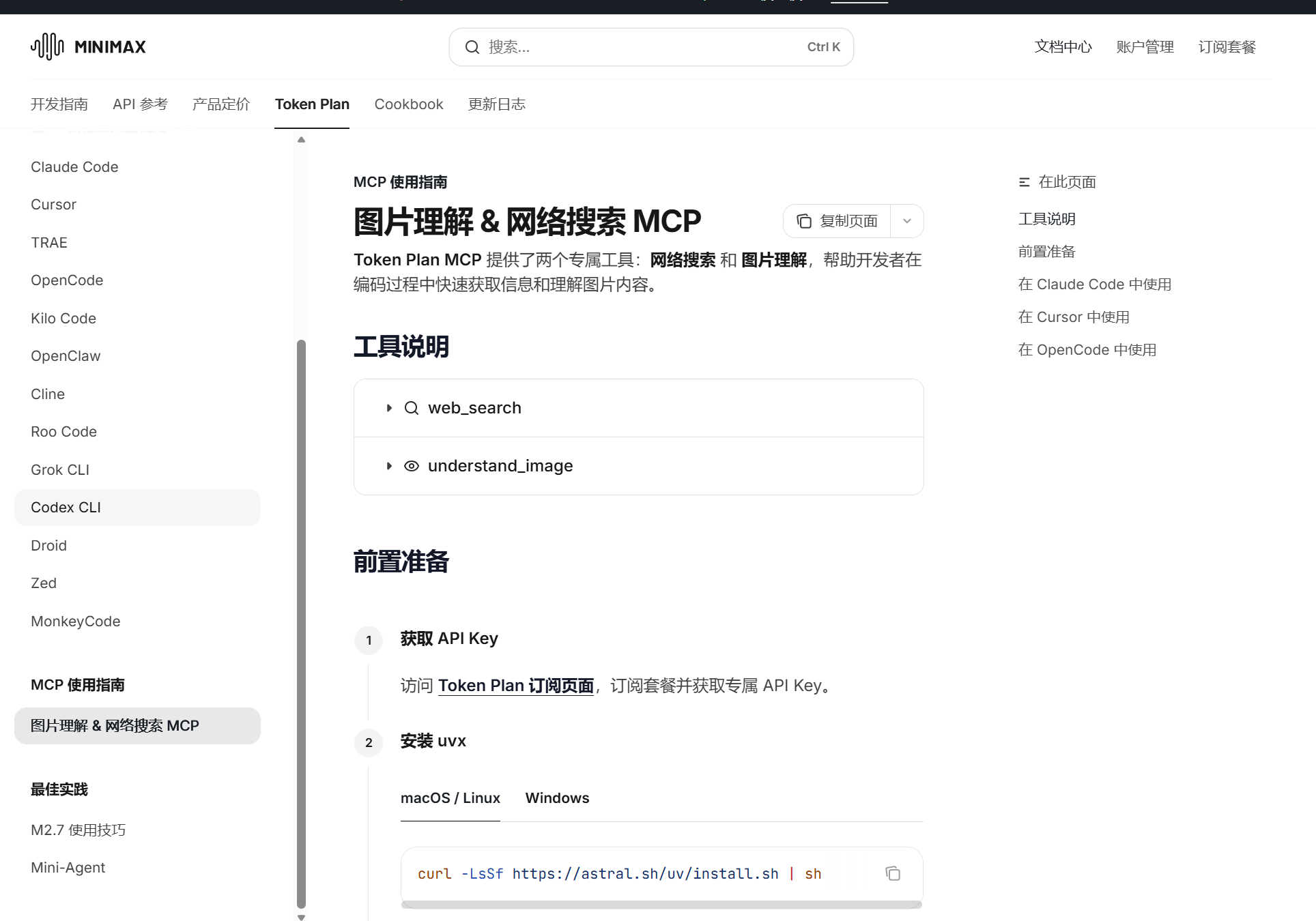This screenshot has width=1316, height=921.
Task: Open the Codex CLI sidebar page
Action: (66, 508)
